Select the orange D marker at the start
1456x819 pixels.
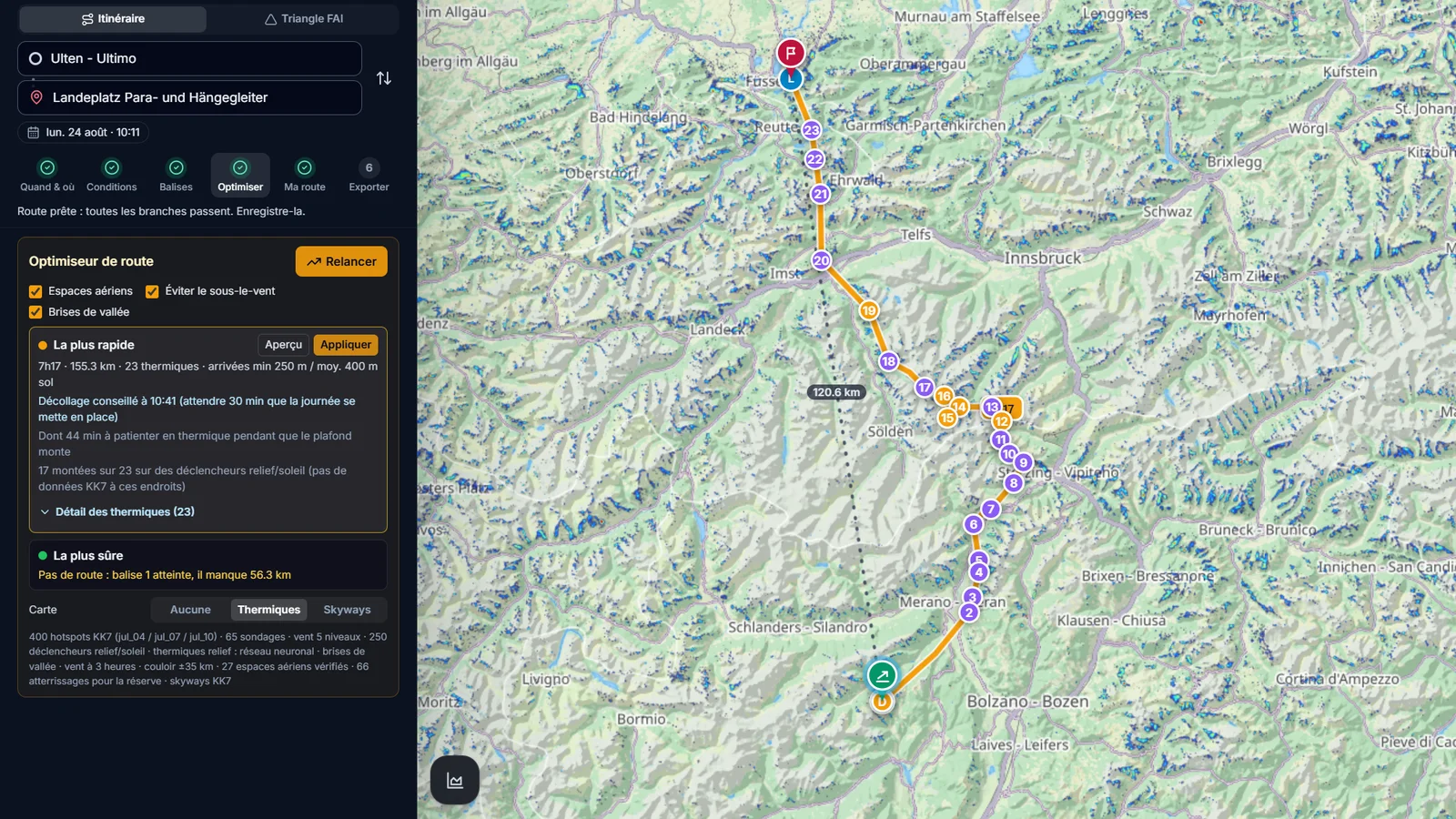[882, 702]
